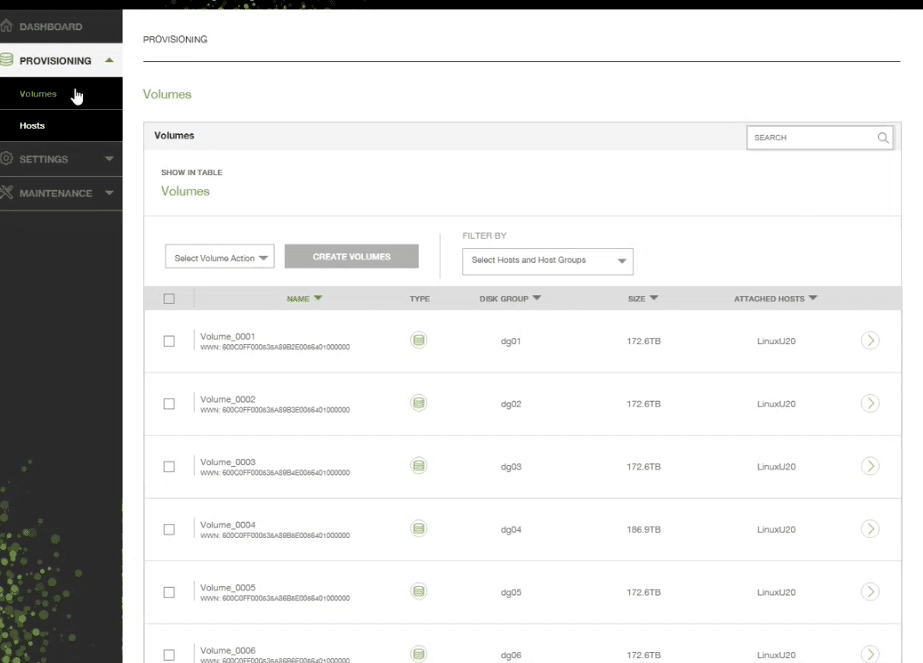Open details arrow for Volume_0003
This screenshot has width=923, height=663.
tap(869, 466)
